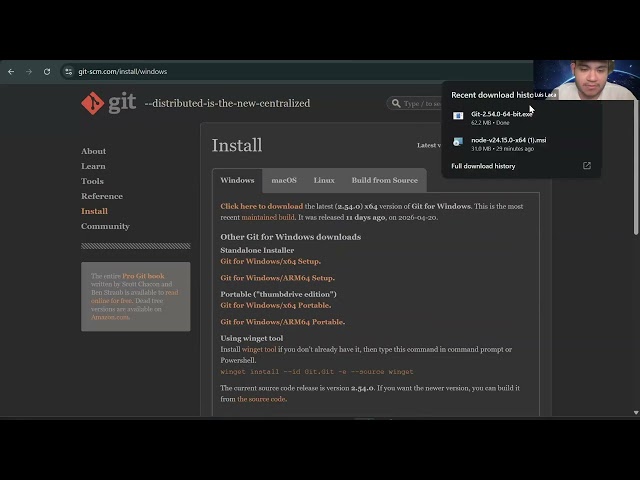This screenshot has height=480, width=640.
Task: Click the Install page heading
Action: coord(237,145)
